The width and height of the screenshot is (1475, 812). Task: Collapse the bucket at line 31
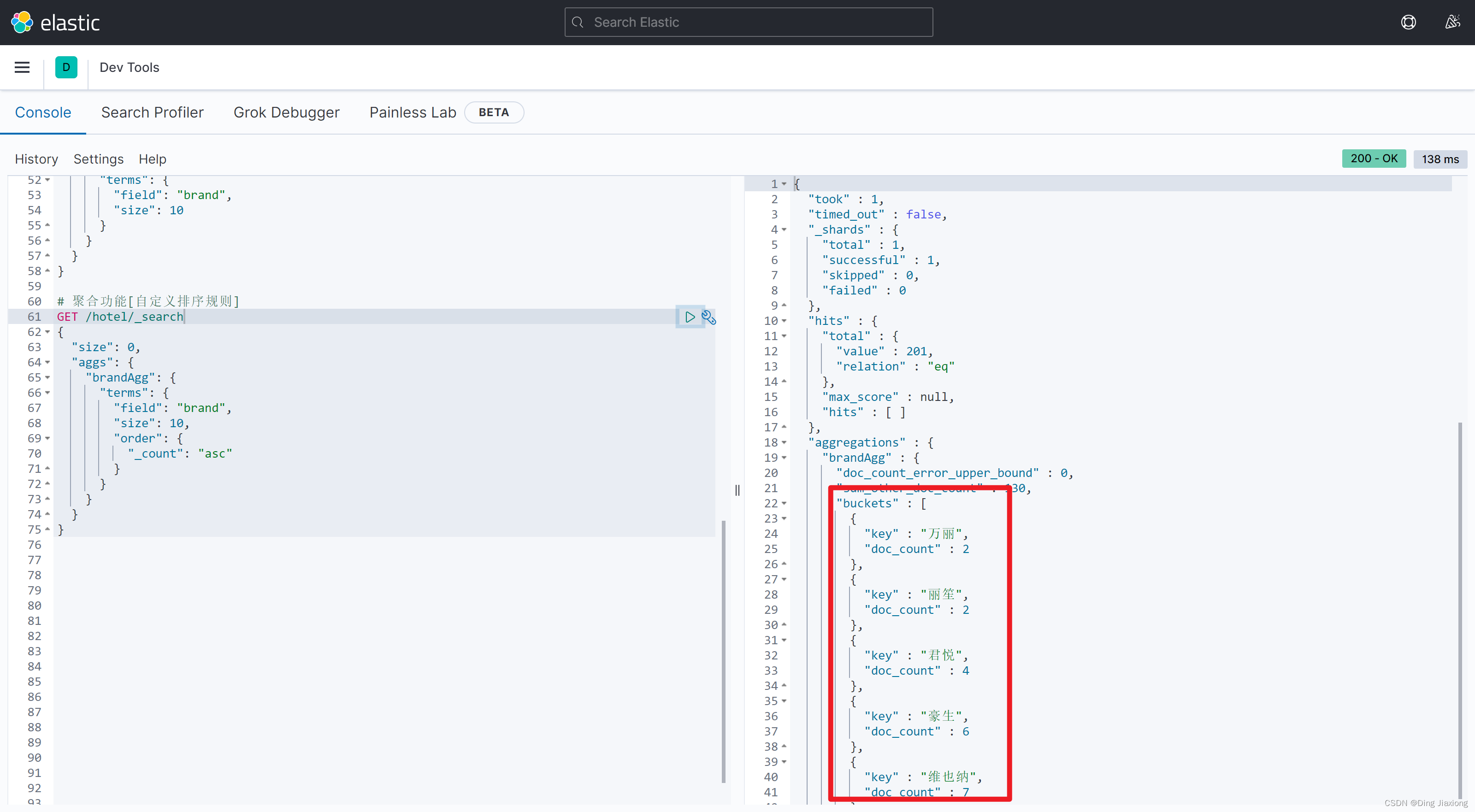coord(785,640)
